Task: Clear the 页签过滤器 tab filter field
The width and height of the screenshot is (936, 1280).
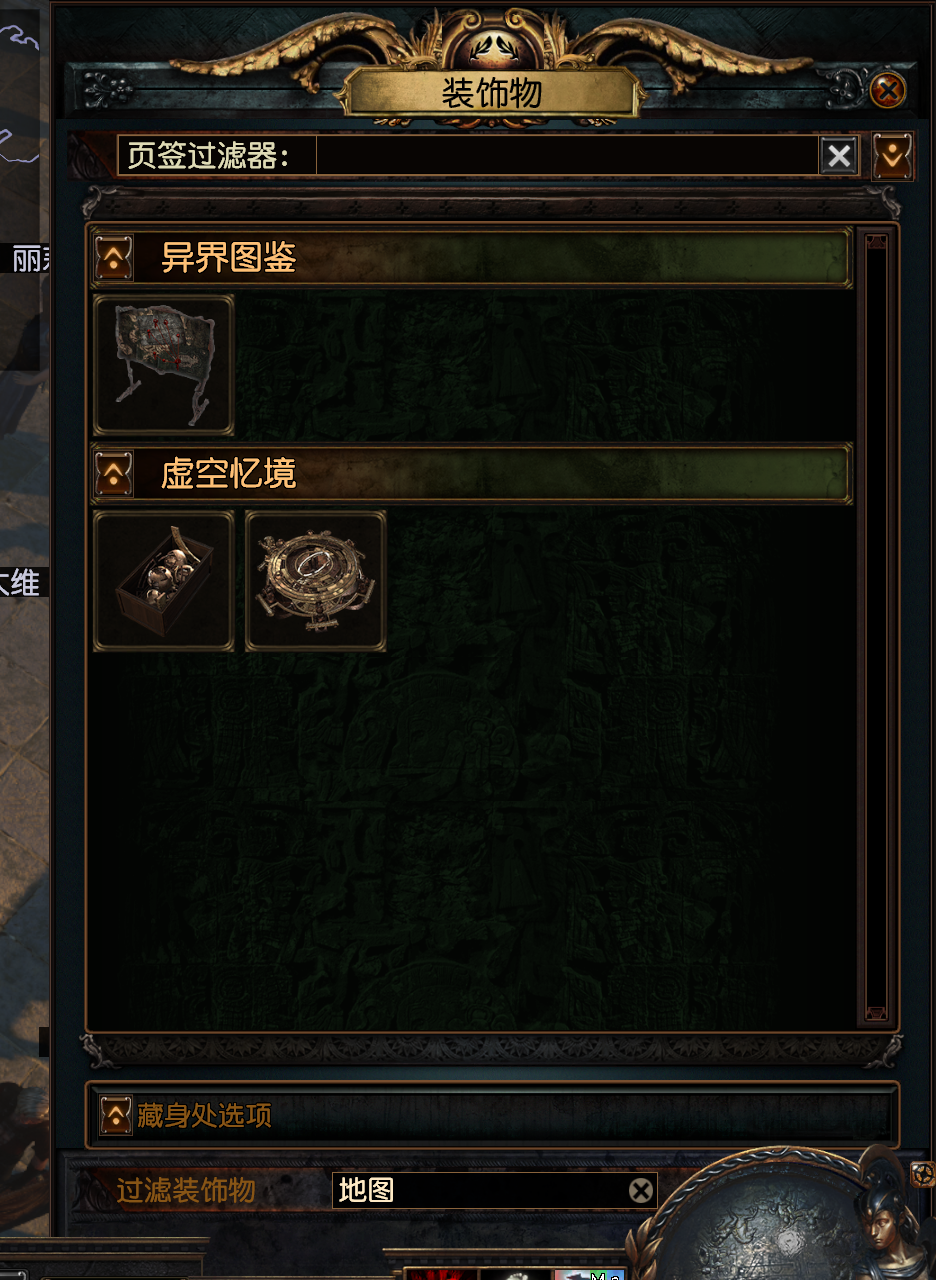Action: pyautogui.click(x=839, y=156)
